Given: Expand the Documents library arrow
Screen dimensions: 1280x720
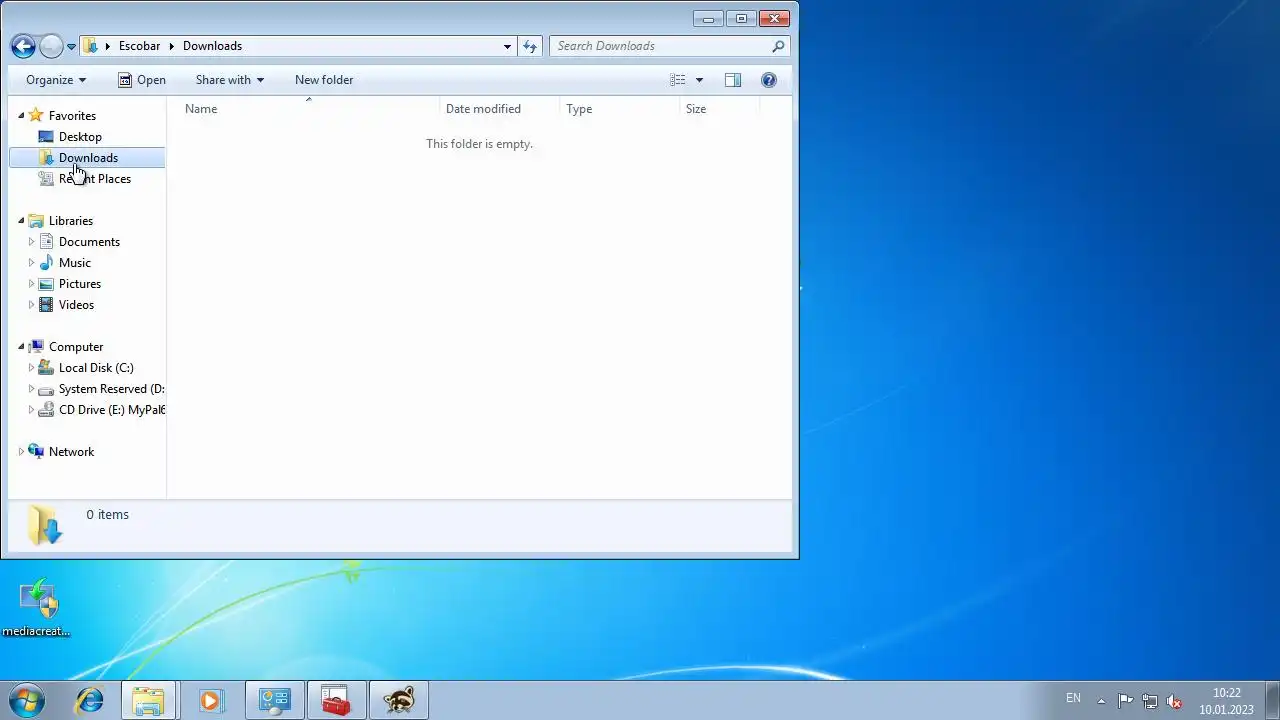Looking at the screenshot, I should tap(31, 242).
